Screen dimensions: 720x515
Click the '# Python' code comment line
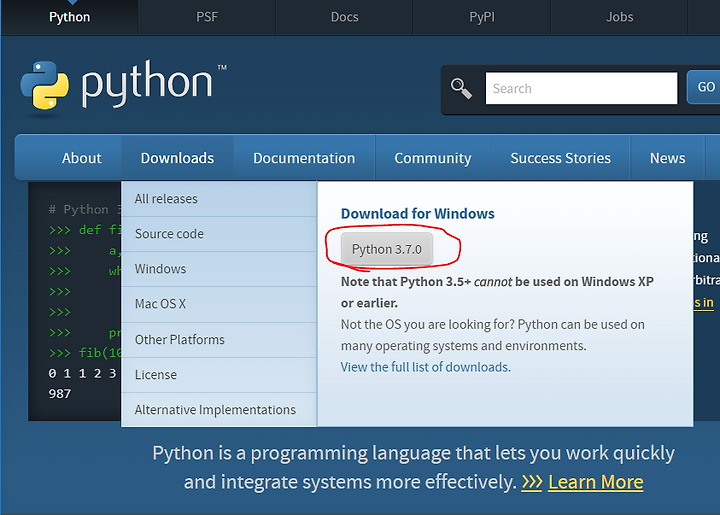(x=85, y=209)
